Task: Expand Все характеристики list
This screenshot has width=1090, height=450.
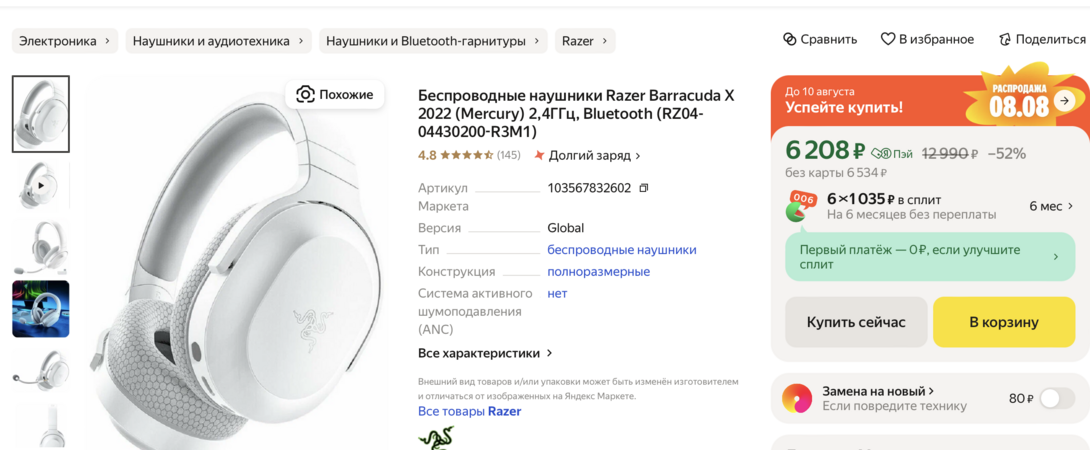Action: (x=485, y=353)
